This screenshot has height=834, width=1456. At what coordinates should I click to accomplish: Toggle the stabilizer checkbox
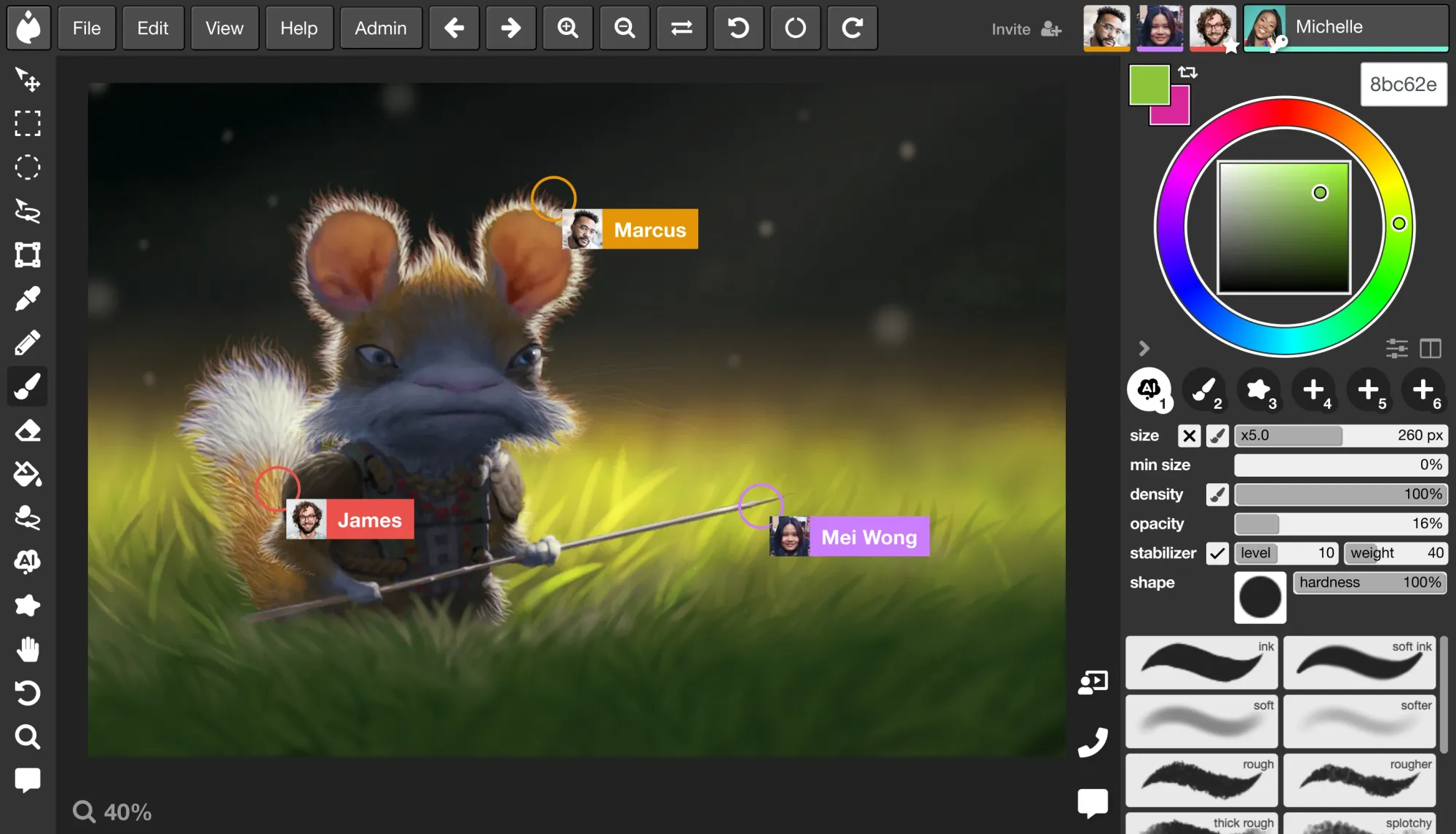(x=1217, y=553)
